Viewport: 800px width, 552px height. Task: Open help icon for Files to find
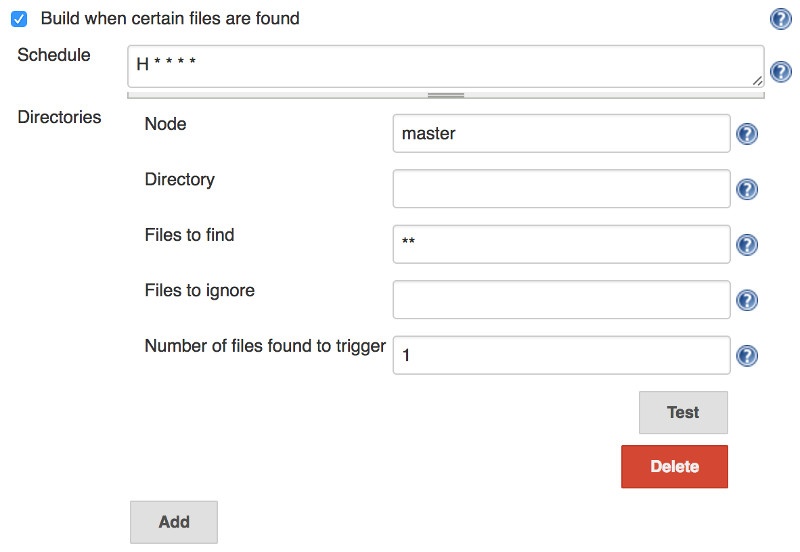(747, 245)
